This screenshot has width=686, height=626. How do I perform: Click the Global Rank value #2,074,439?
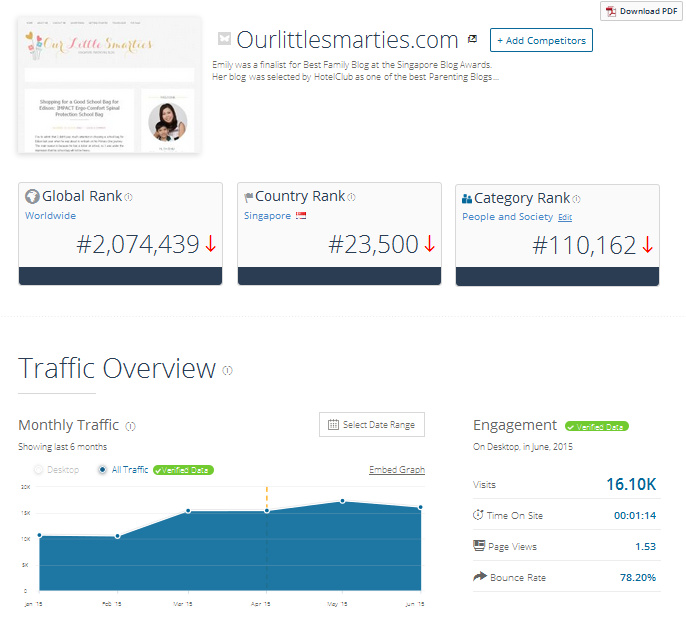138,244
